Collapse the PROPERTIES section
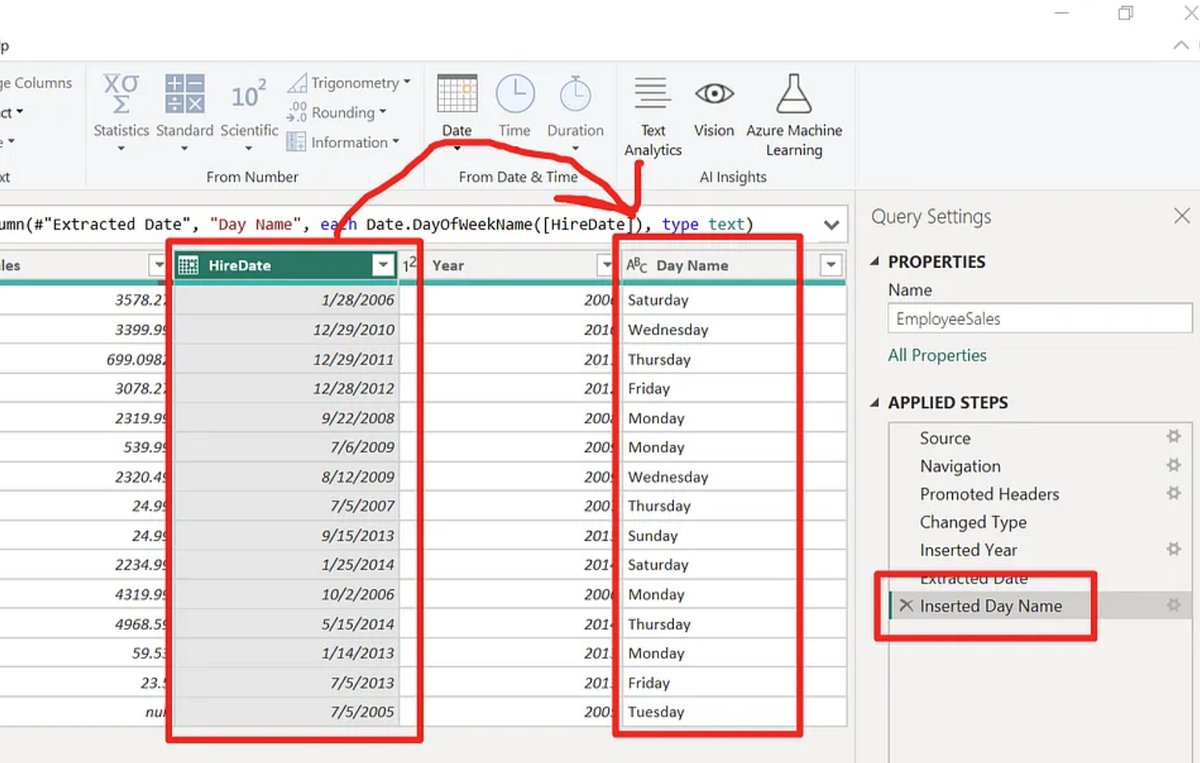The image size is (1200, 763). [x=874, y=261]
